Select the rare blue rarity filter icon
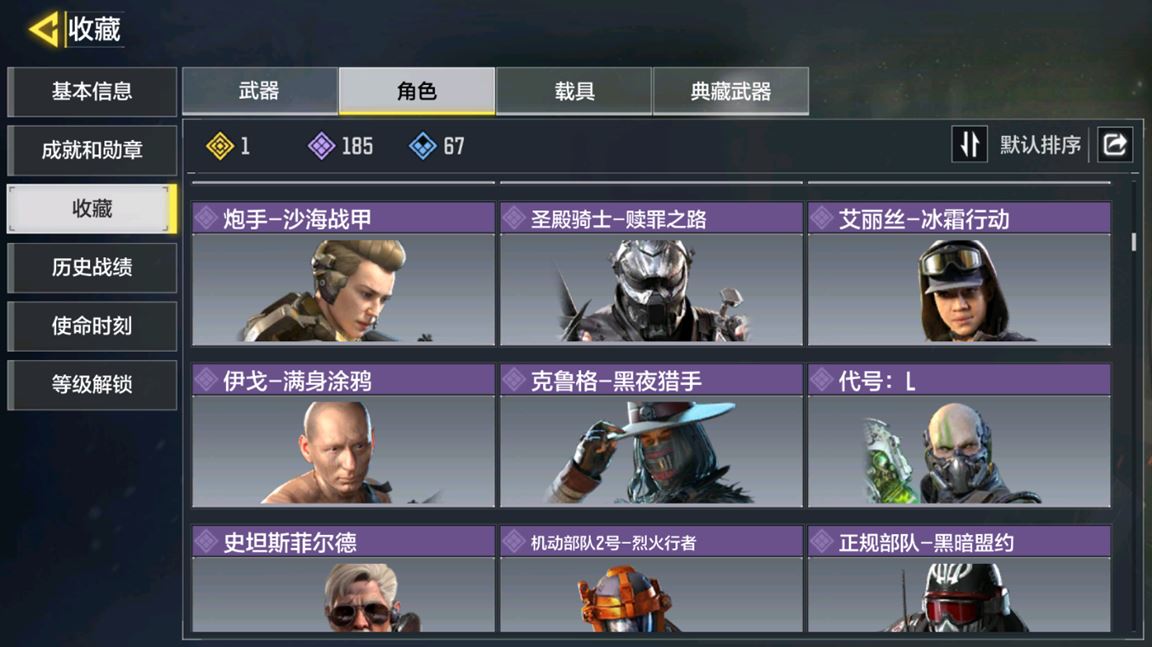Image resolution: width=1152 pixels, height=647 pixels. pos(422,146)
